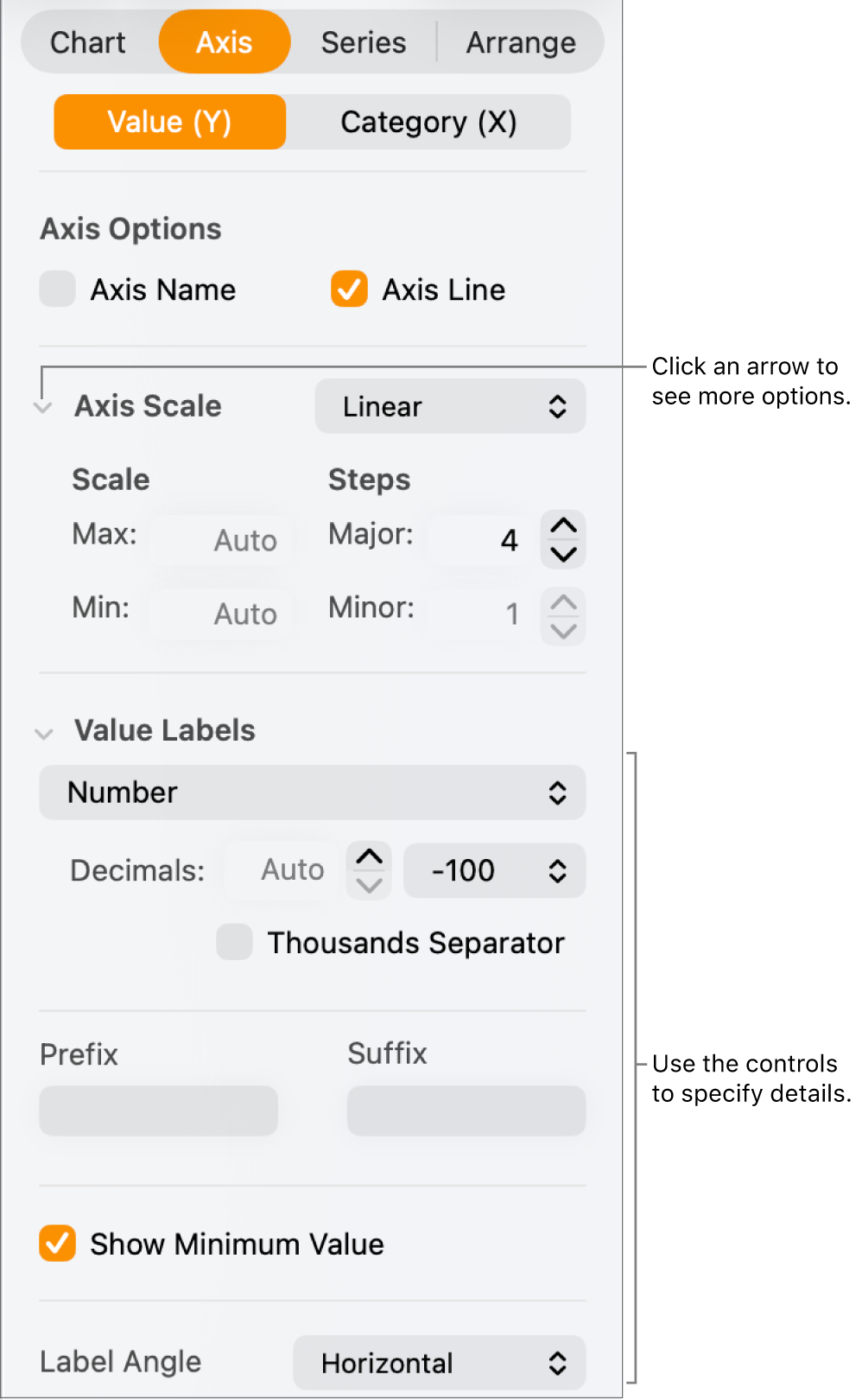
Task: Open the Number format dropdown under Value Labels
Action: (312, 792)
